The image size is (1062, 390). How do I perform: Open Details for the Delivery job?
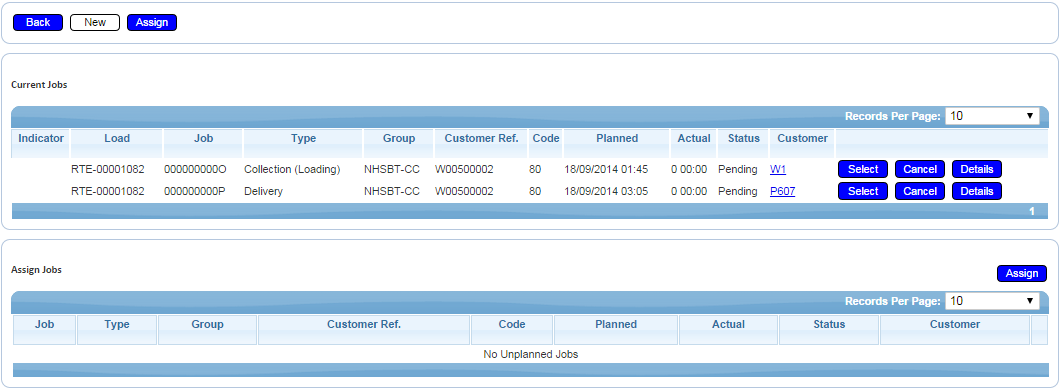point(977,191)
